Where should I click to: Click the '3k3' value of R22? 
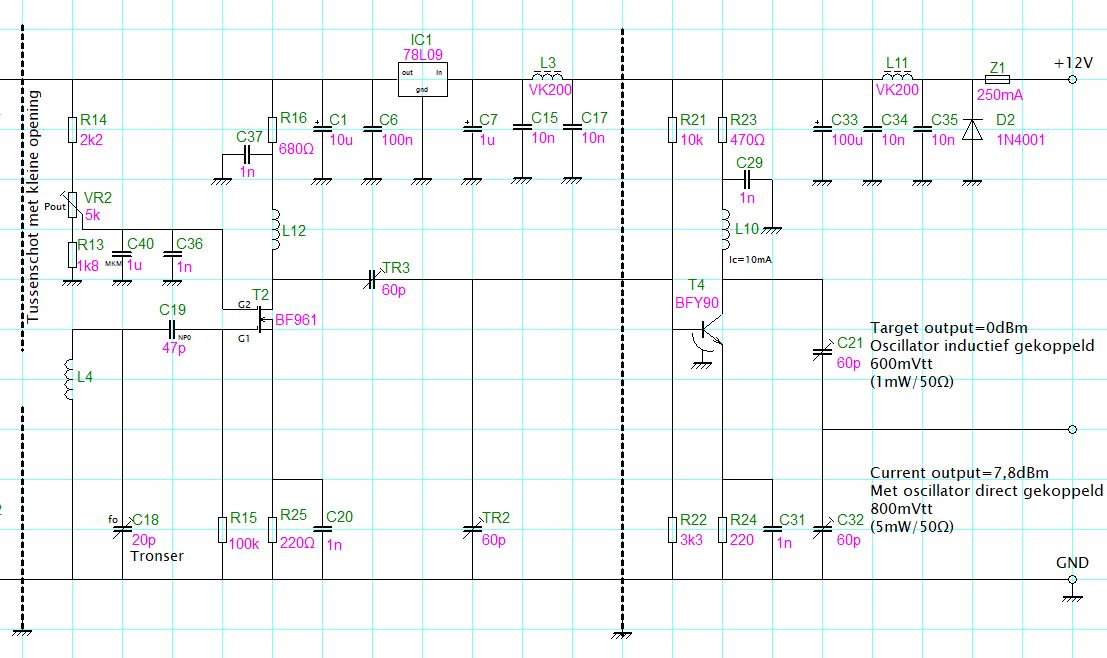pos(691,540)
